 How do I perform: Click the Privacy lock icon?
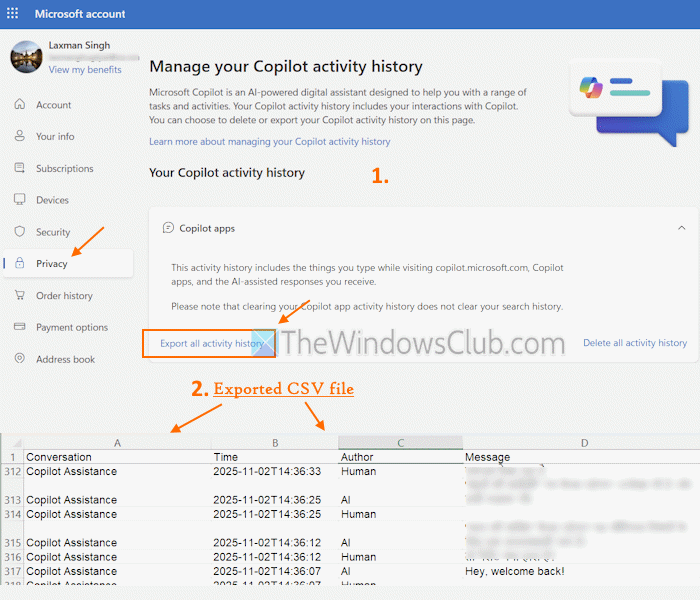tap(20, 263)
